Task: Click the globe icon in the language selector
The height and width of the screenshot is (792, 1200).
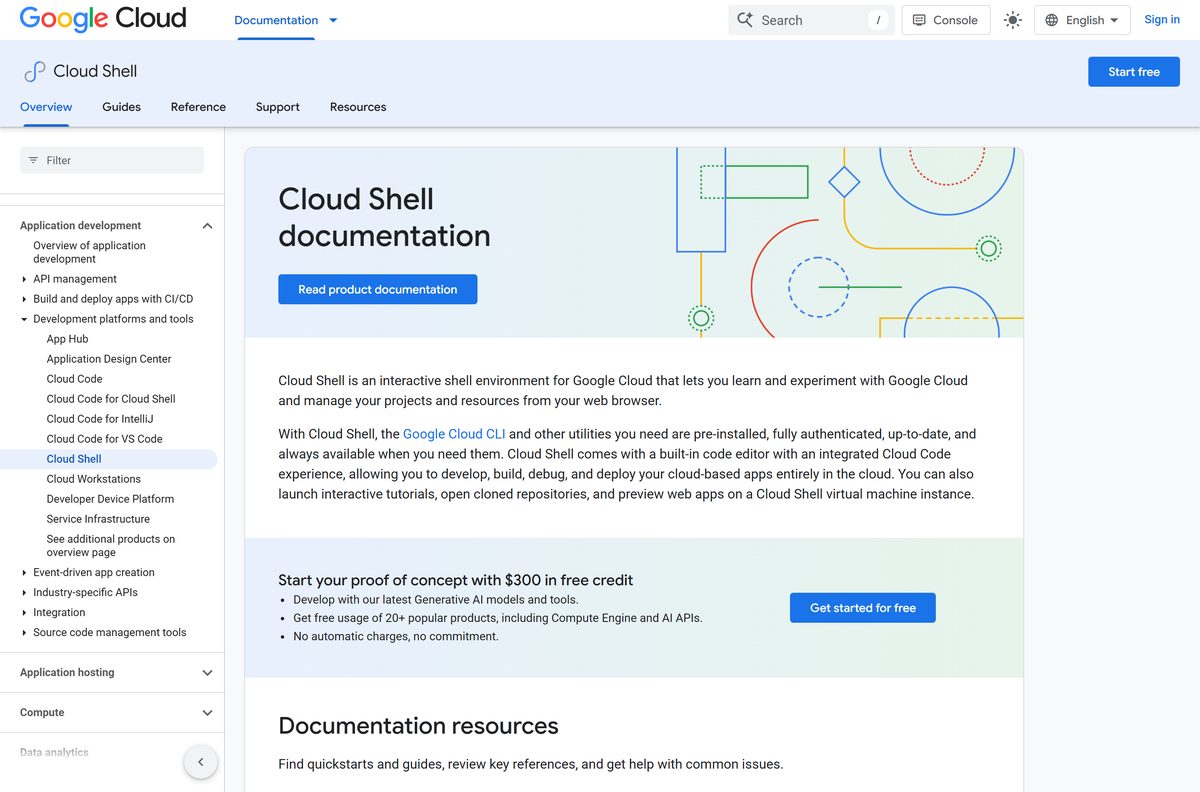Action: (1051, 20)
